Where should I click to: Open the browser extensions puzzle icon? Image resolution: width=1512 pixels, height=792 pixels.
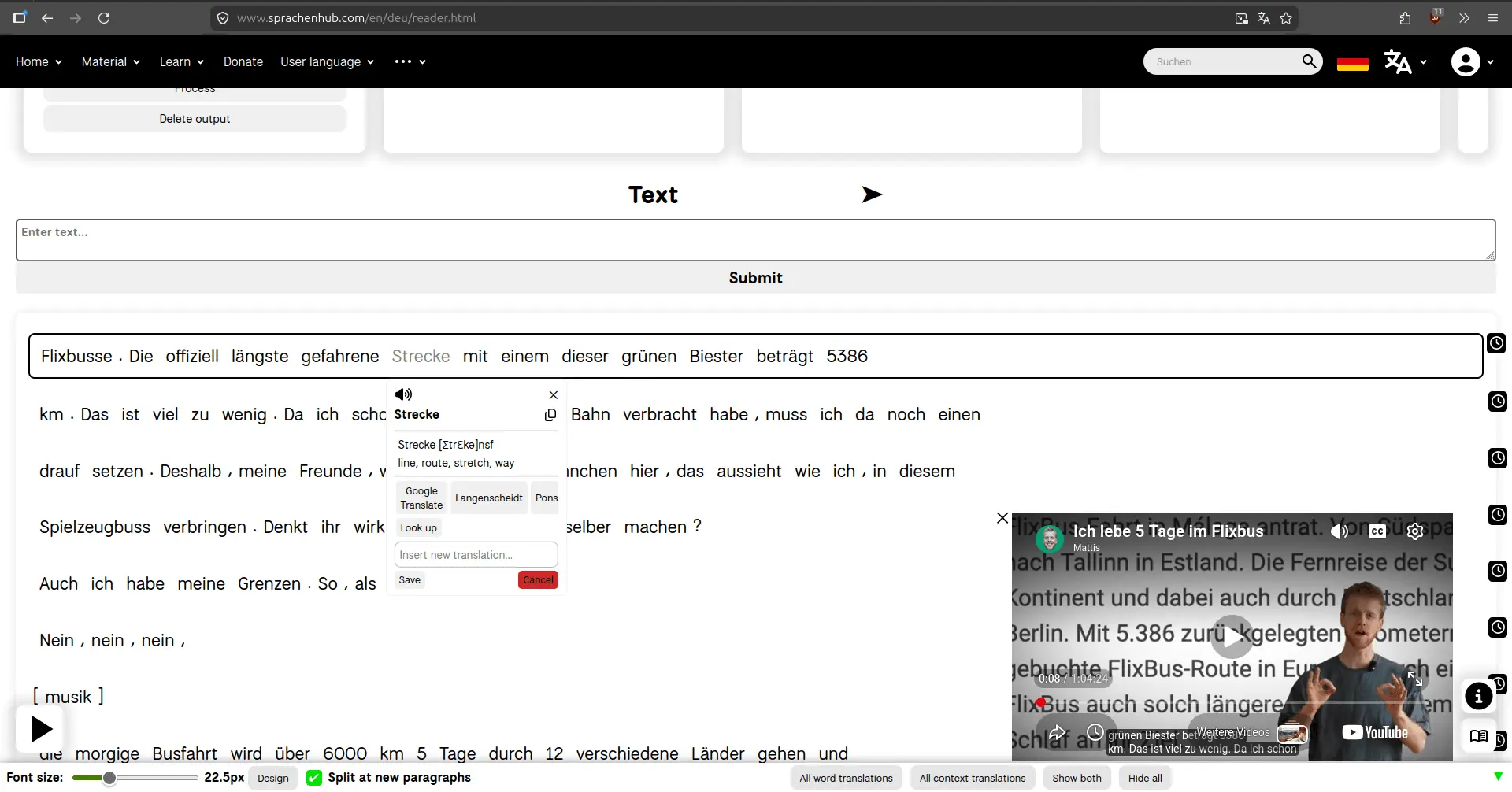[x=1406, y=18]
